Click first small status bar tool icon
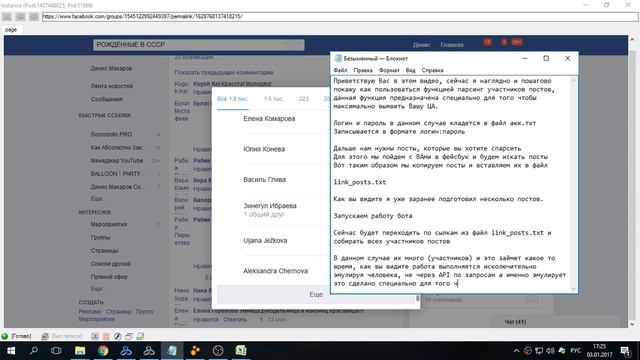This screenshot has height=360, width=640. click(95, 336)
